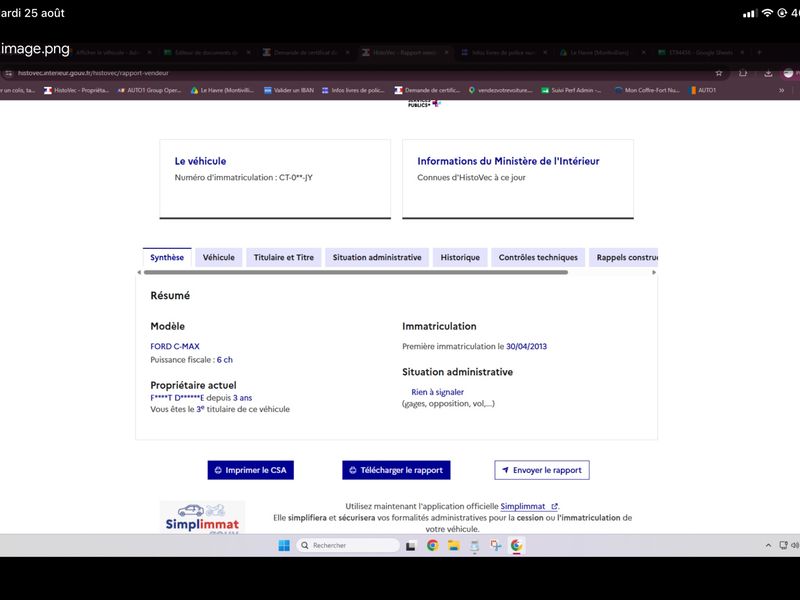The width and height of the screenshot is (800, 600).
Task: Click the tab strip horizontal scrollbar
Action: pyautogui.click(x=356, y=272)
